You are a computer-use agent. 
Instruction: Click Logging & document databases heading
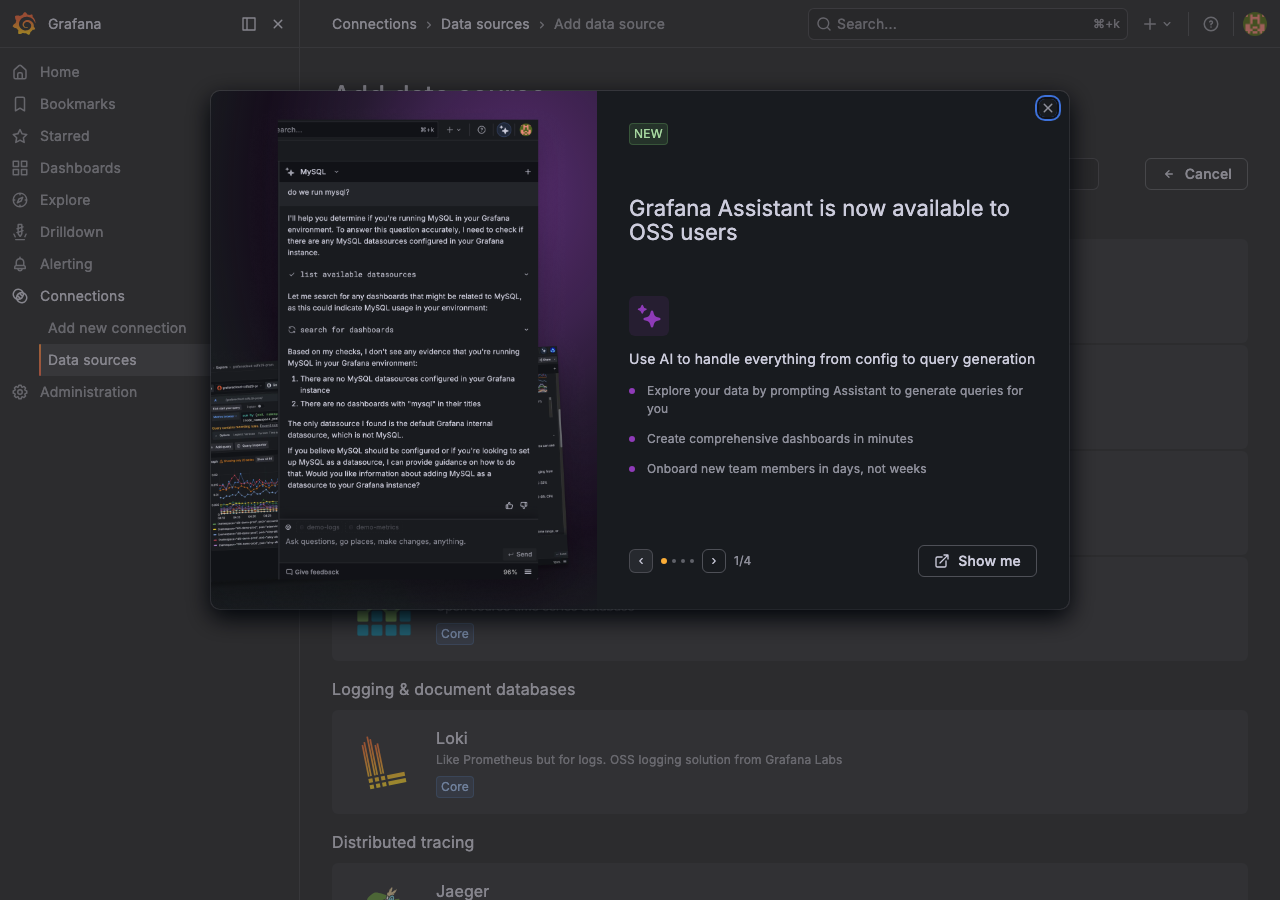tap(453, 689)
